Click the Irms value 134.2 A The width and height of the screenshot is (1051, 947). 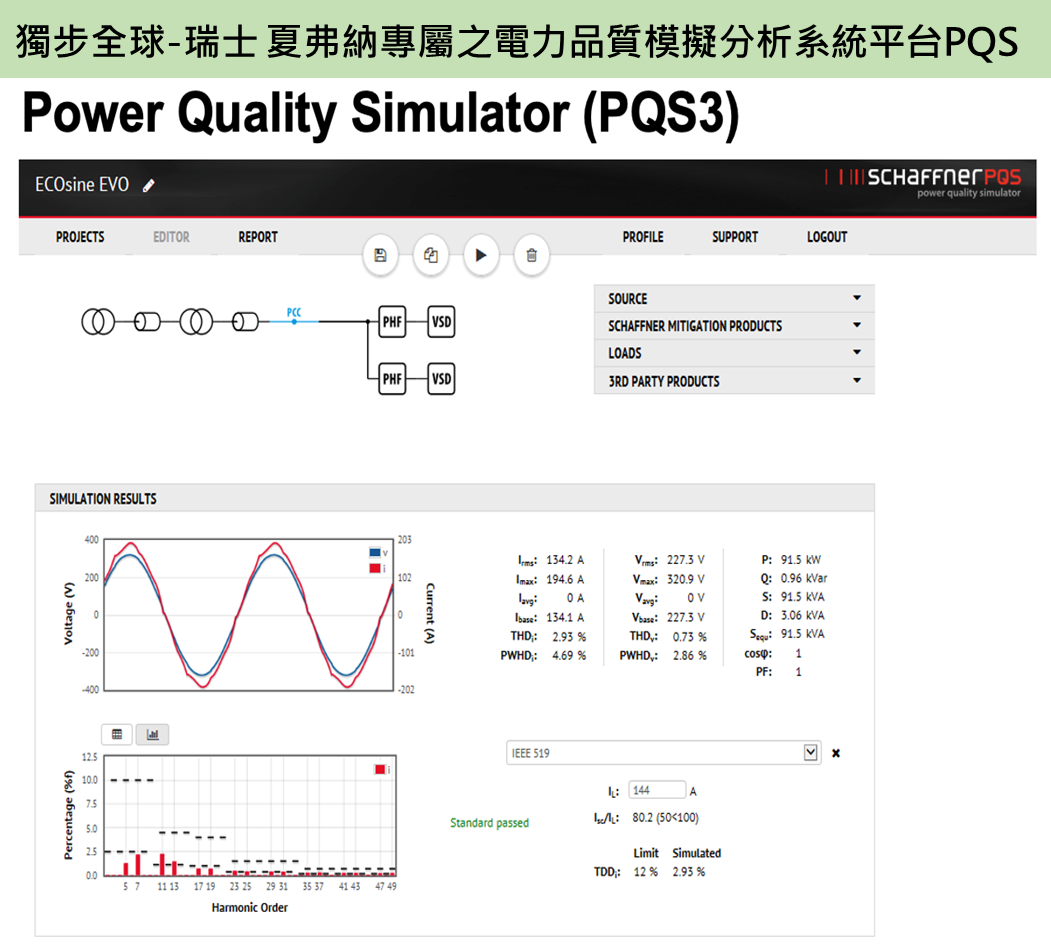click(565, 560)
